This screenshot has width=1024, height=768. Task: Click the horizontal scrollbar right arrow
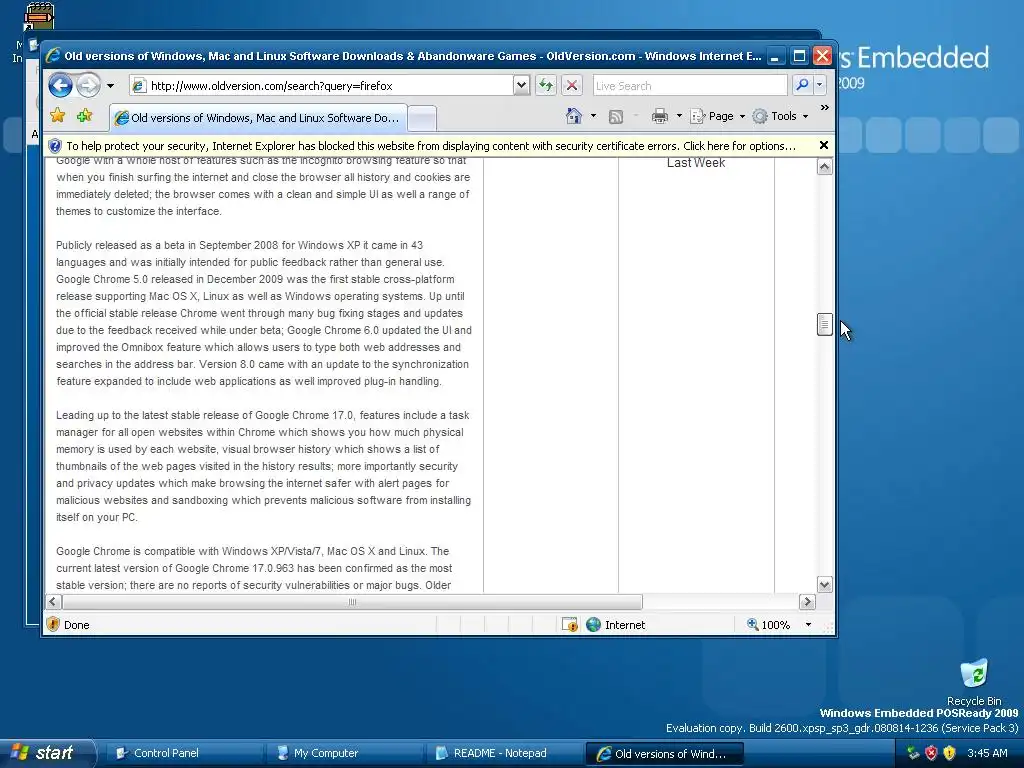(x=807, y=601)
